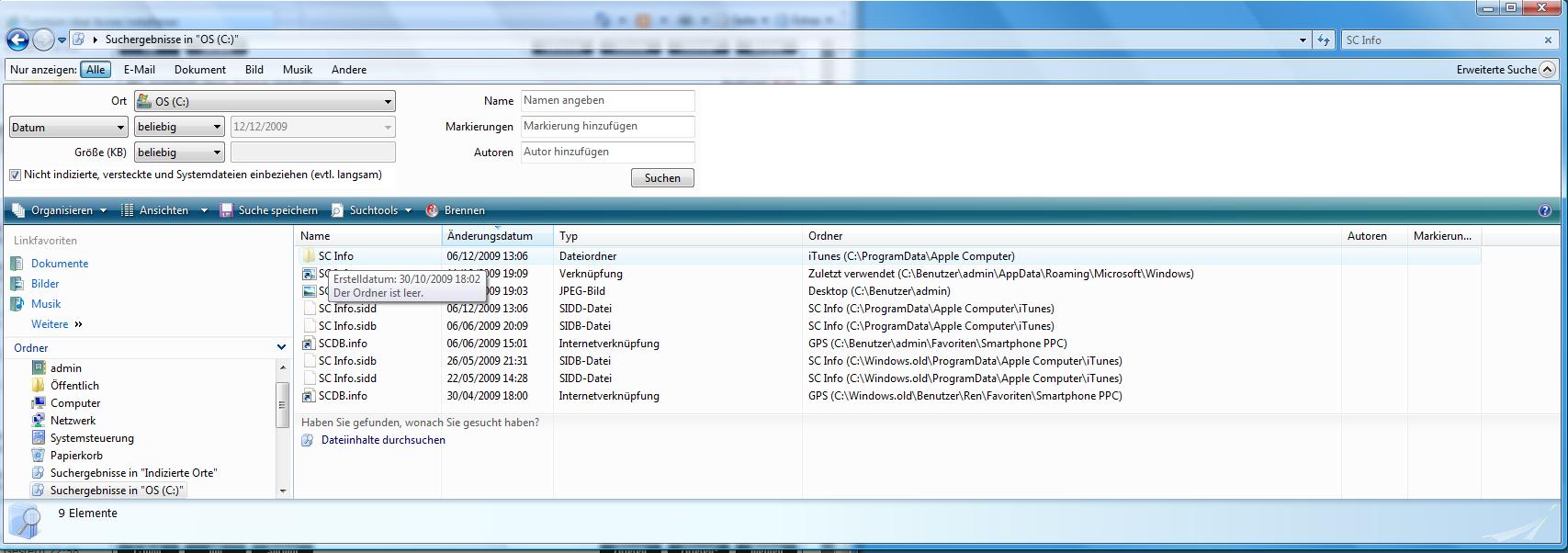This screenshot has width=1568, height=553.
Task: Click the refresh icon beside address bar
Action: 1324,40
